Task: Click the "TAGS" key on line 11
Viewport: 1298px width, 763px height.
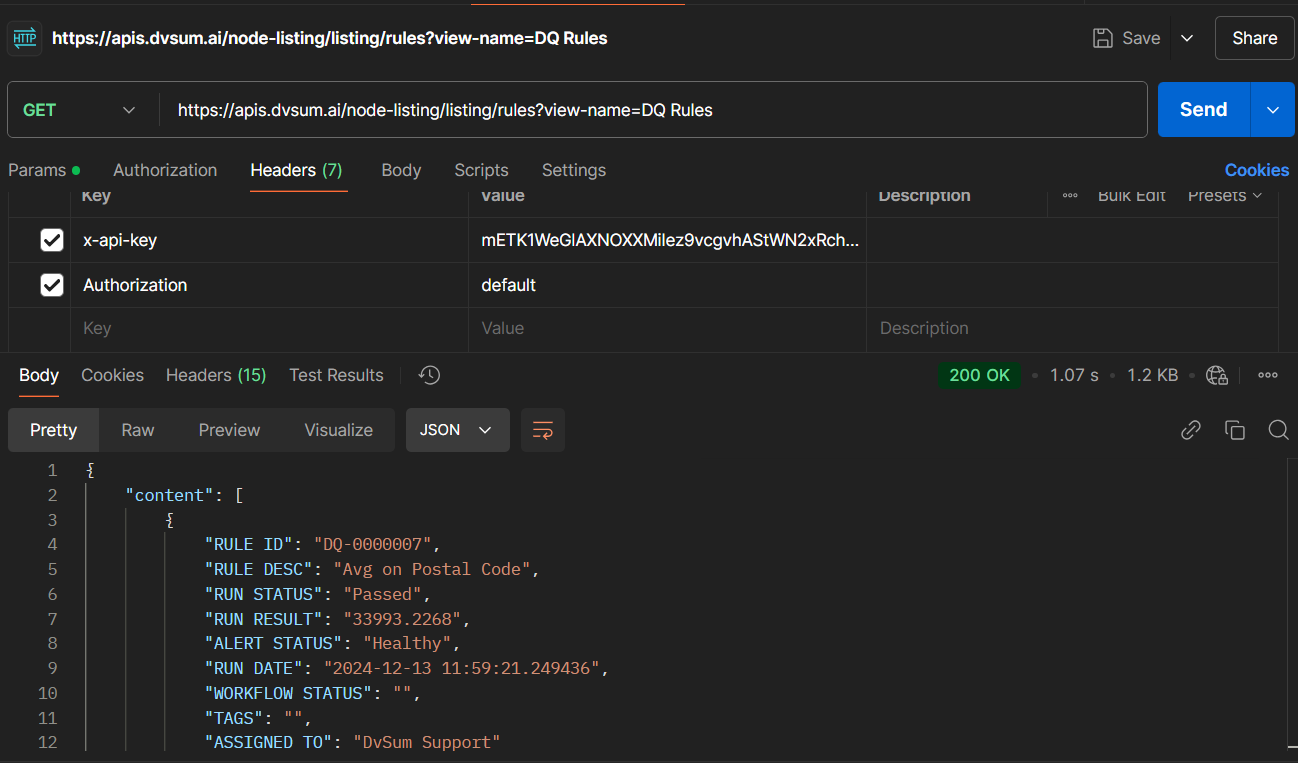Action: pos(234,718)
